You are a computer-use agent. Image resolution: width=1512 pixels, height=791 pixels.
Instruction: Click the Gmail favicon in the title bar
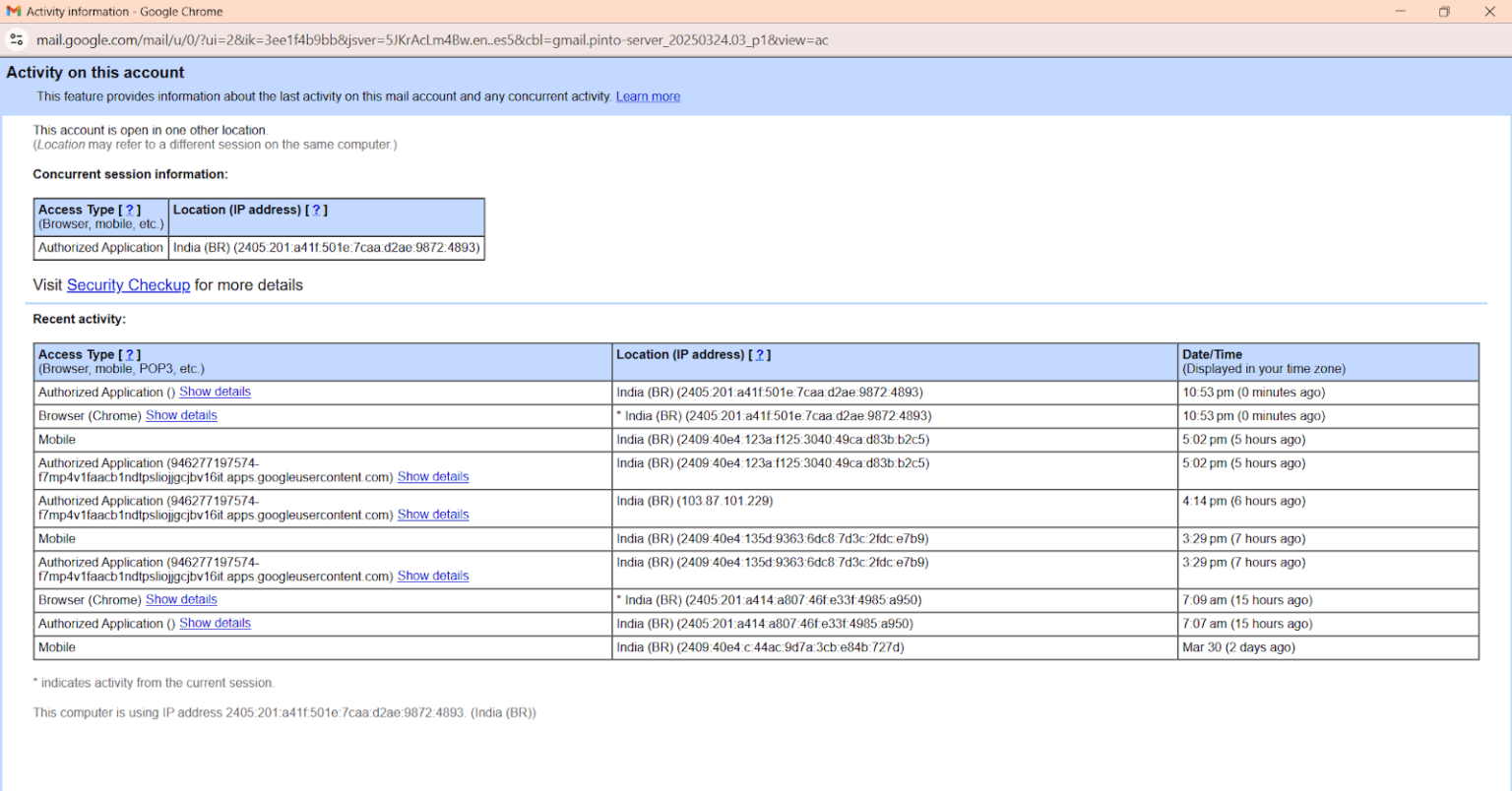pyautogui.click(x=14, y=12)
